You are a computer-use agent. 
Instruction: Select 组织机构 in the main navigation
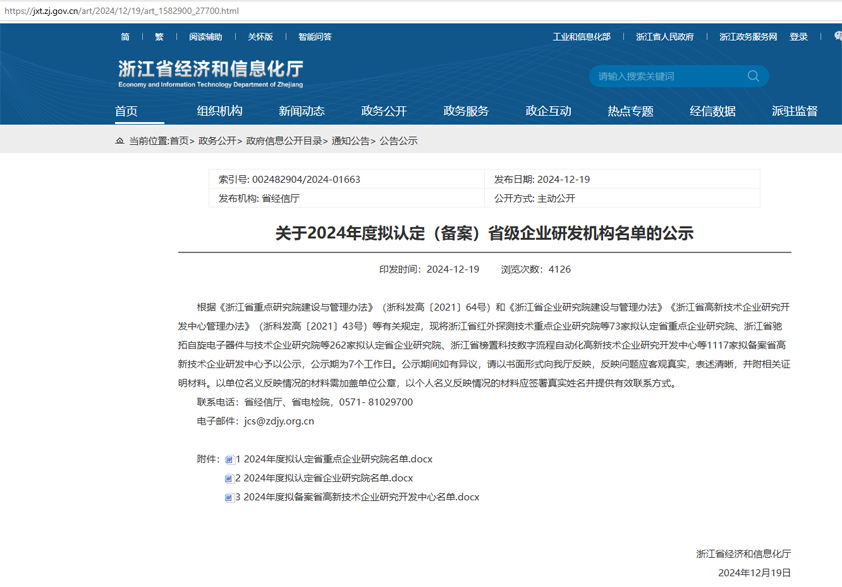click(219, 111)
